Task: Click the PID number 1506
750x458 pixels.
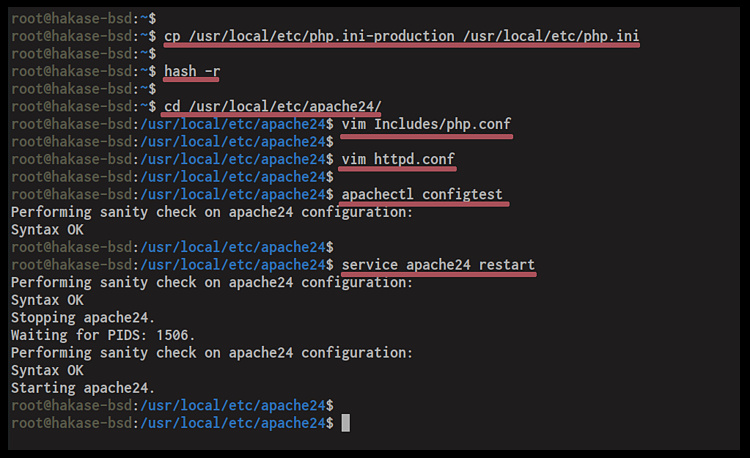Action: pyautogui.click(x=174, y=335)
